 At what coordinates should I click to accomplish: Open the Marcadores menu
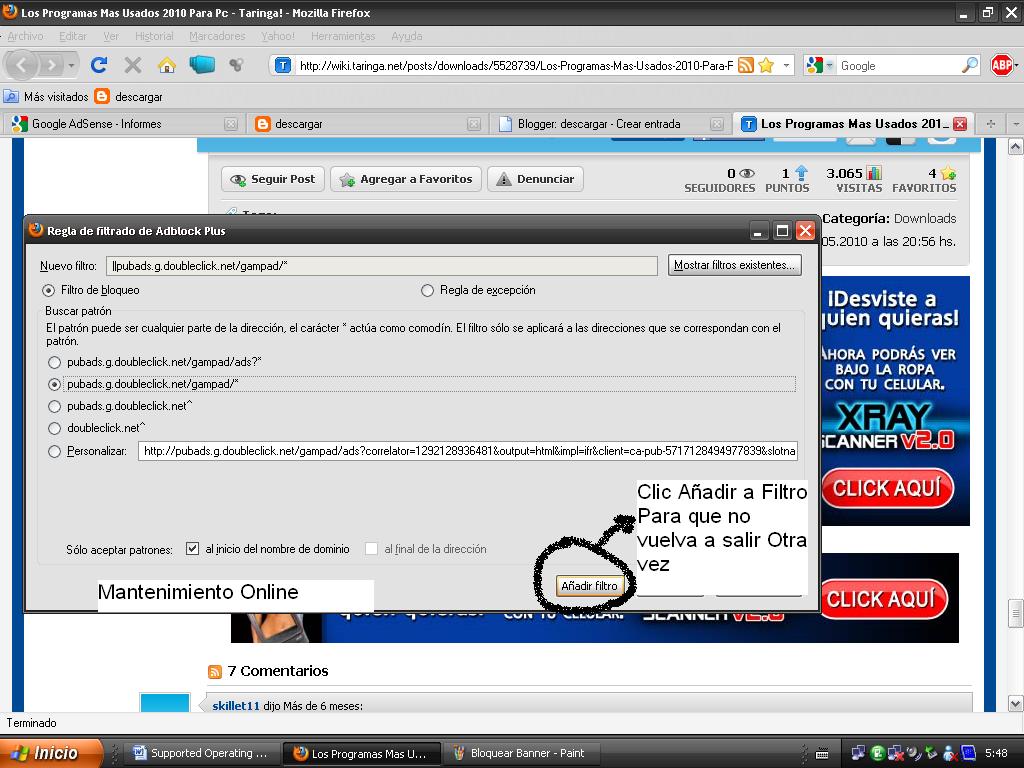pos(217,37)
